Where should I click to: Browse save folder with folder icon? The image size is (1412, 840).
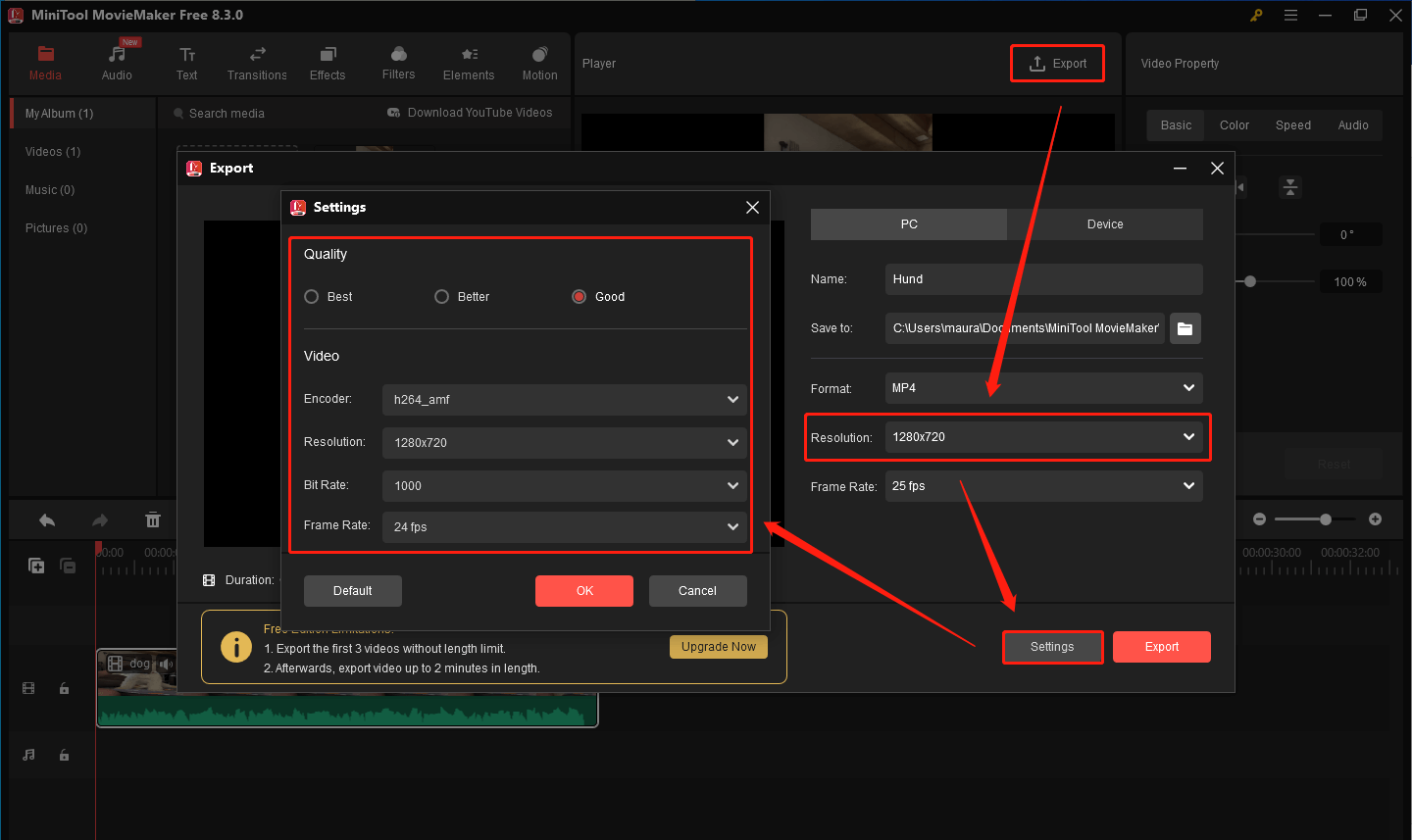point(1185,328)
